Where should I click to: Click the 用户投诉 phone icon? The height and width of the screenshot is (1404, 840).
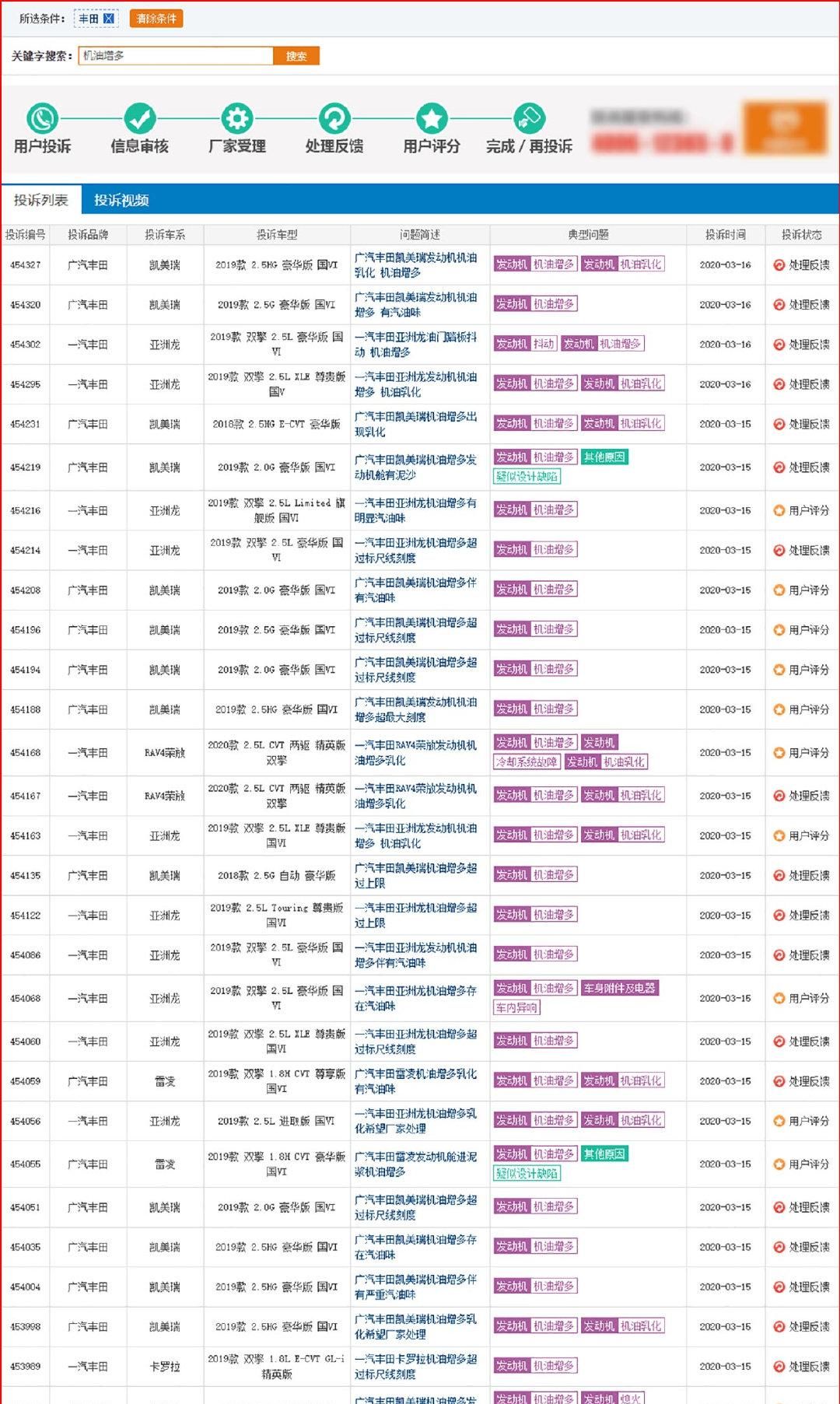(x=42, y=118)
